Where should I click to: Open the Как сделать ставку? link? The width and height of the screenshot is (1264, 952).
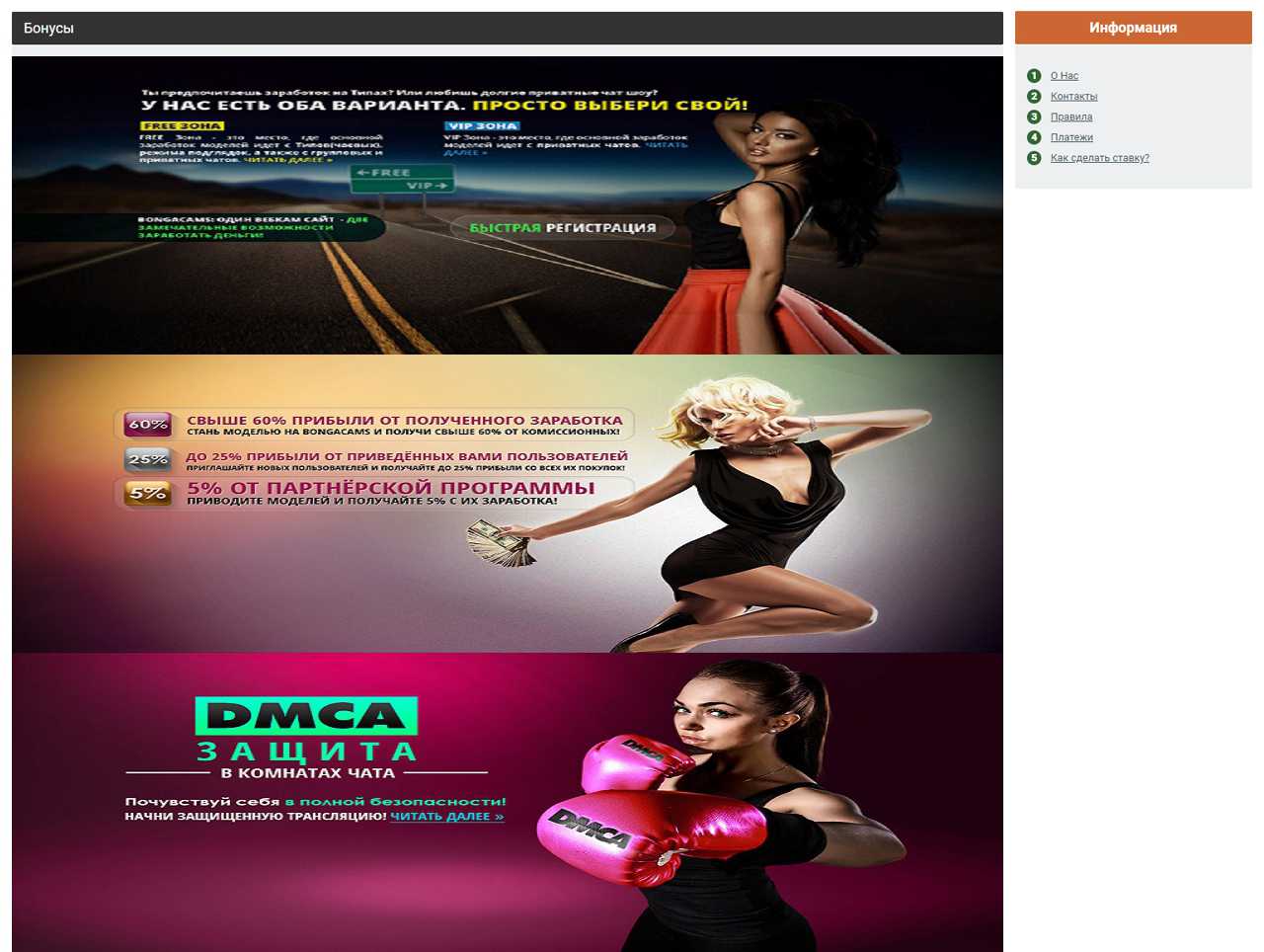point(1099,158)
